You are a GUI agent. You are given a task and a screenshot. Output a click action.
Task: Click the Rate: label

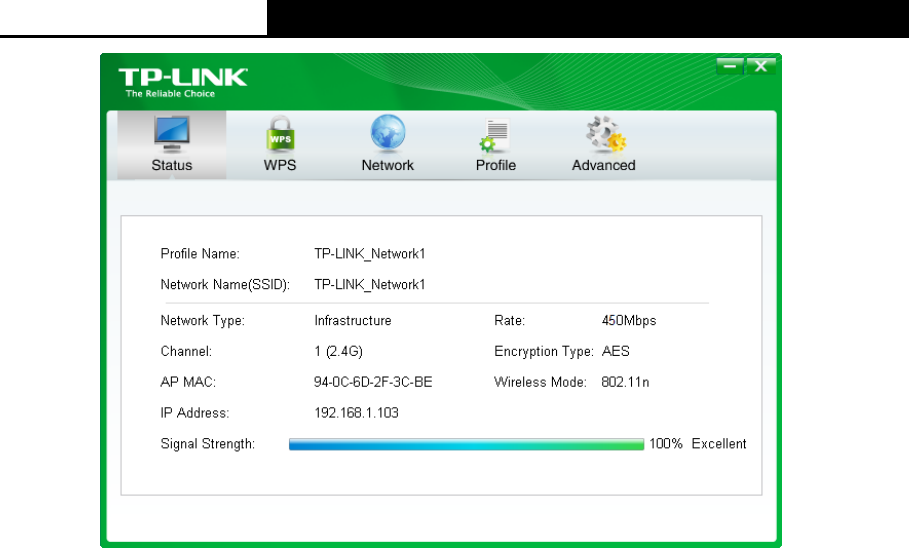(x=510, y=321)
